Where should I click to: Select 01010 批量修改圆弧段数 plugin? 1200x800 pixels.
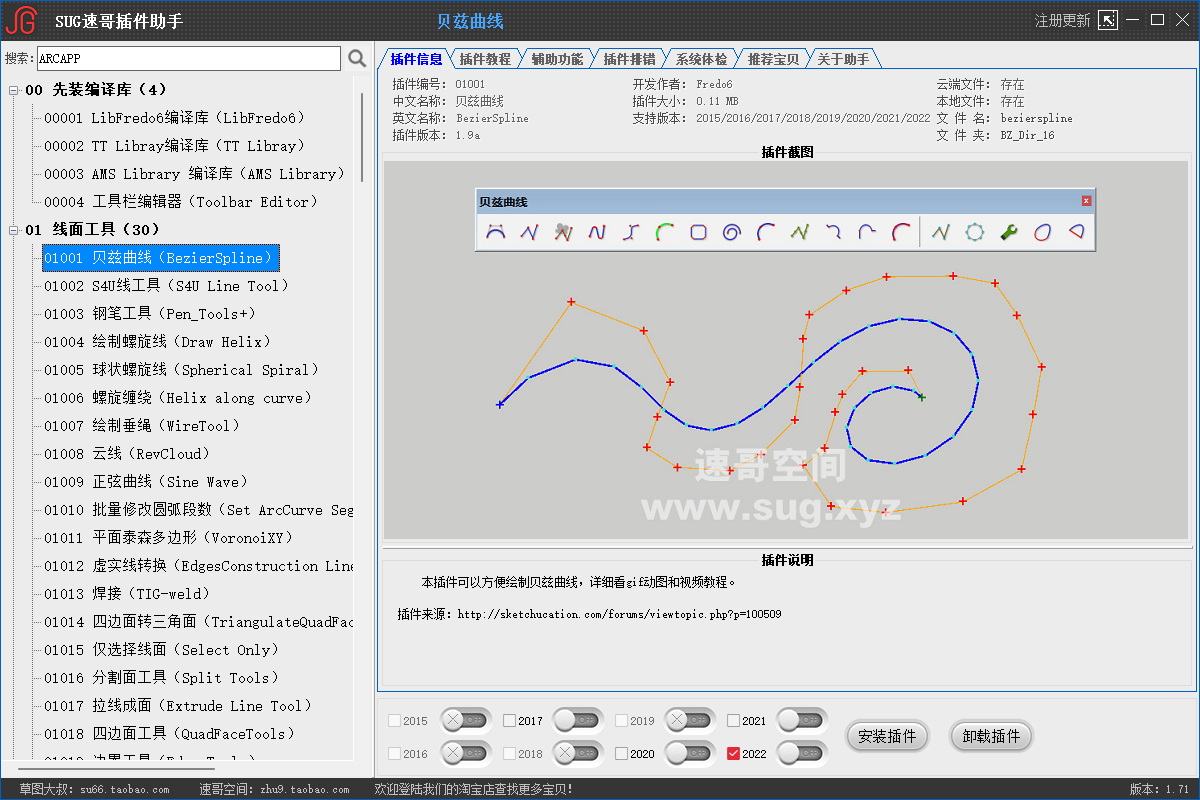click(x=198, y=510)
